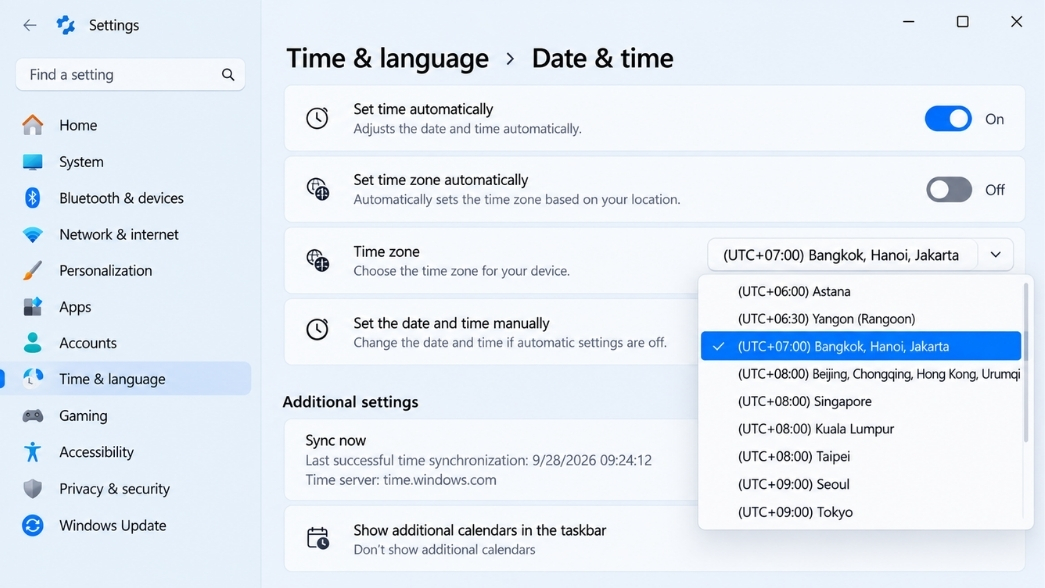Click calendar icon beside additional calendars

coord(318,538)
